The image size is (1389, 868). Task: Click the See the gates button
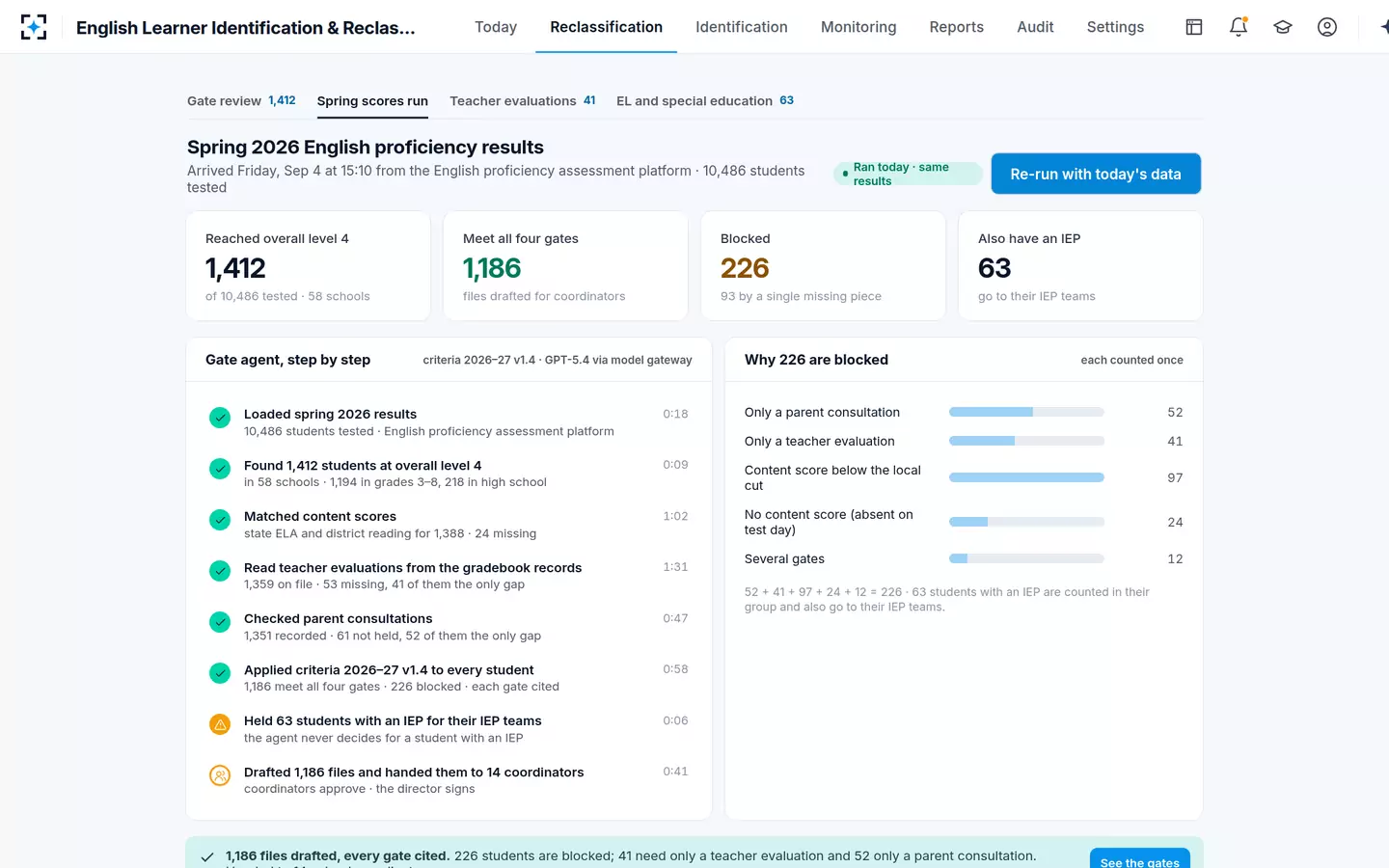(x=1139, y=858)
